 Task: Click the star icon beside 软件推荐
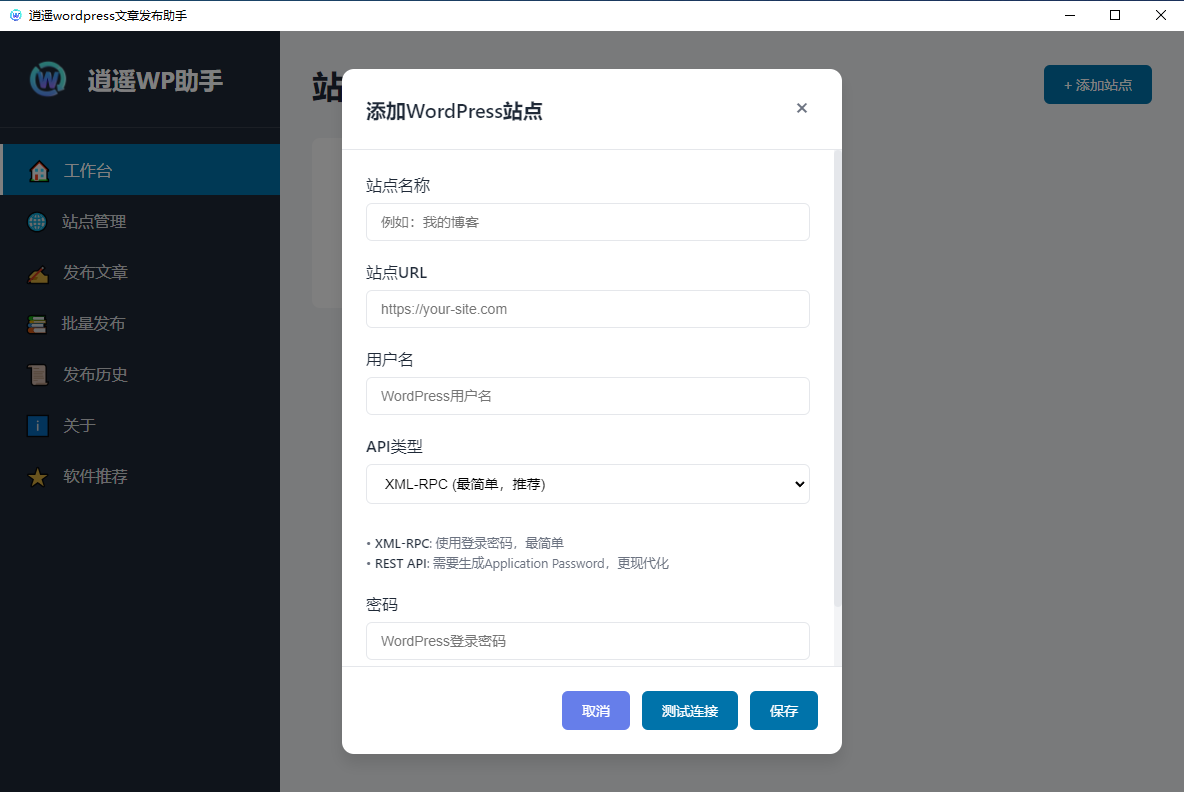coord(37,477)
